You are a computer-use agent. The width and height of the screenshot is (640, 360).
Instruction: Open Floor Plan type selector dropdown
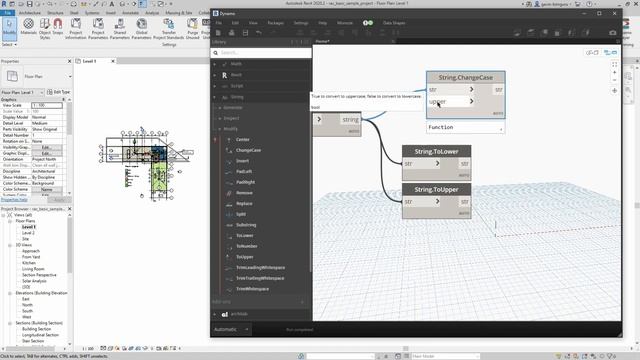click(x=70, y=76)
